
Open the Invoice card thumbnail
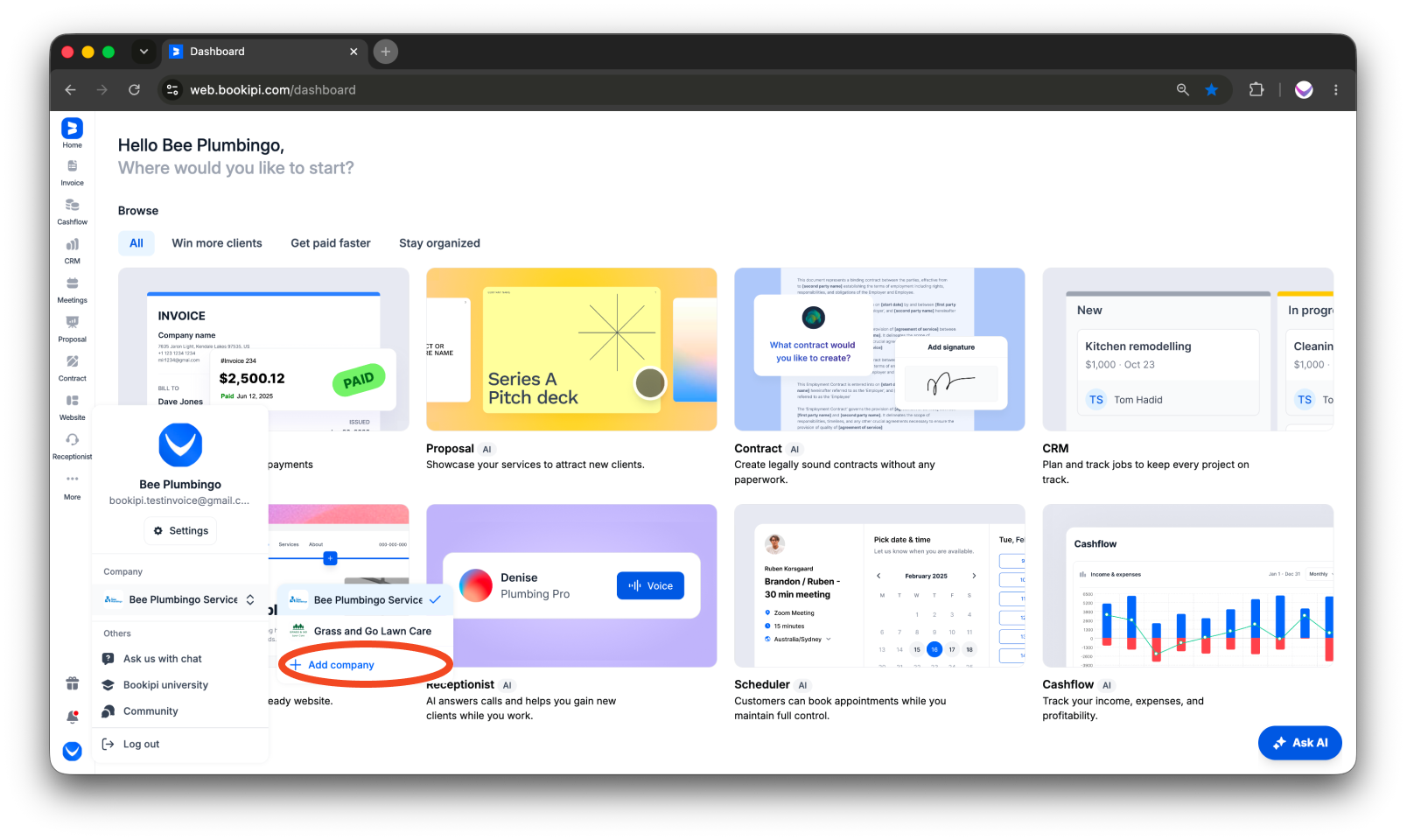[x=263, y=349]
